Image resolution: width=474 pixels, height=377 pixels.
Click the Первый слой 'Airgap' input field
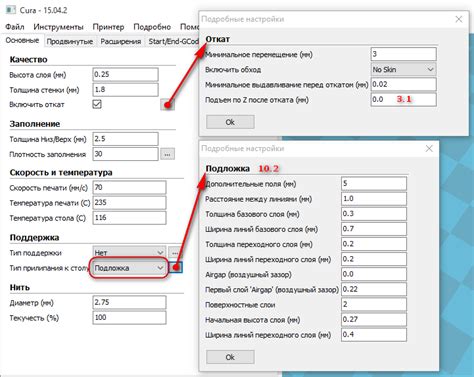(374, 289)
